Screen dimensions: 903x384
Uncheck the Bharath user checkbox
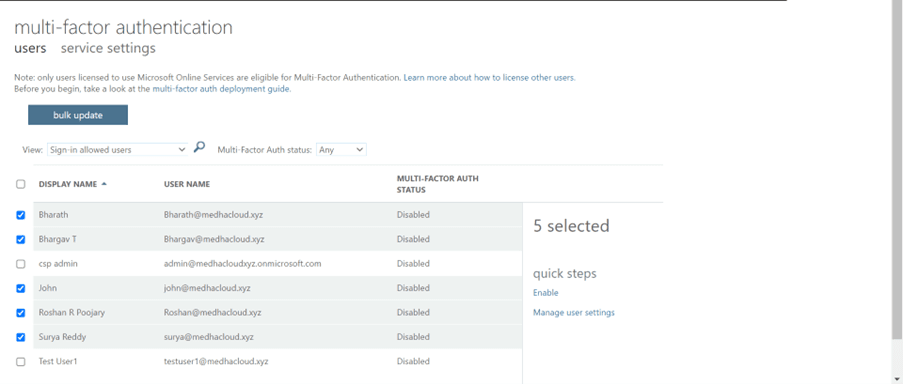point(21,215)
